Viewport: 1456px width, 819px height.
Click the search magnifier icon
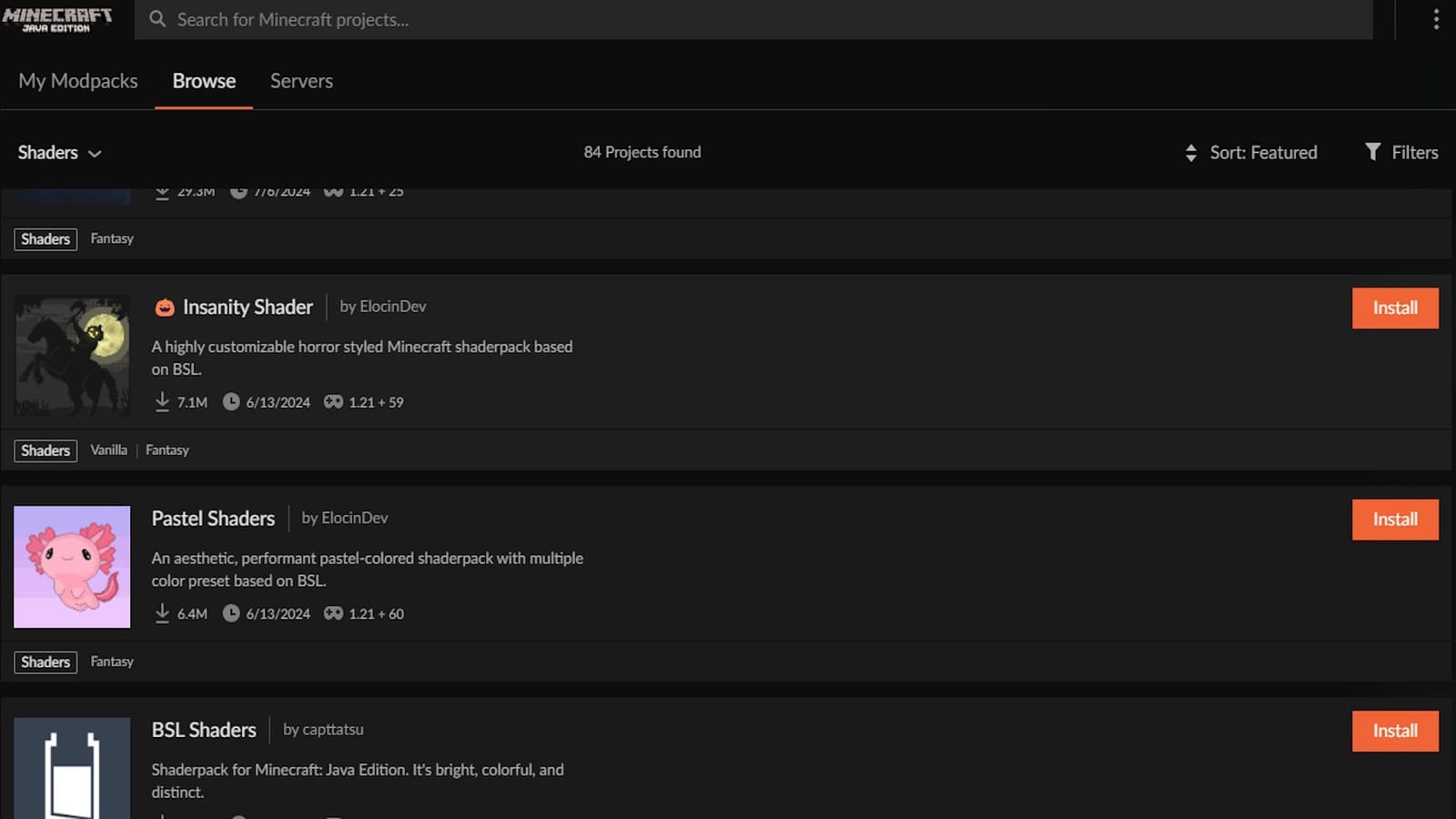click(157, 18)
